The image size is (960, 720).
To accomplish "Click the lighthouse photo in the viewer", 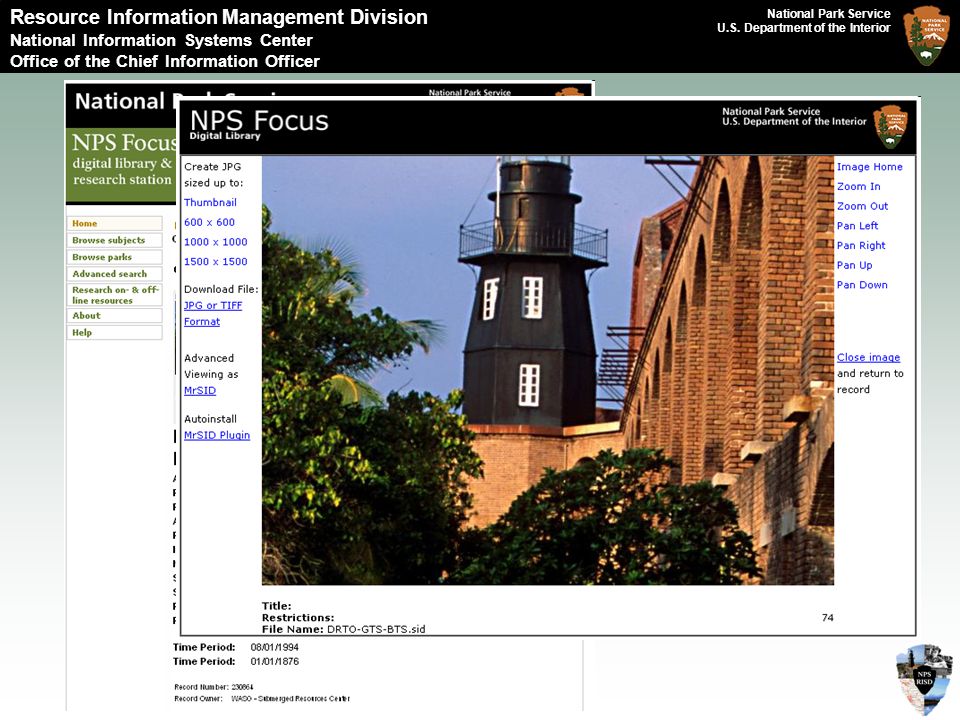I will click(x=547, y=370).
